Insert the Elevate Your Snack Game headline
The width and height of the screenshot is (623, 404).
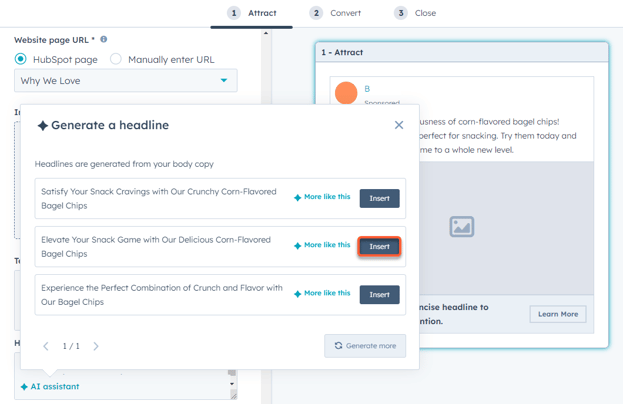tap(379, 246)
